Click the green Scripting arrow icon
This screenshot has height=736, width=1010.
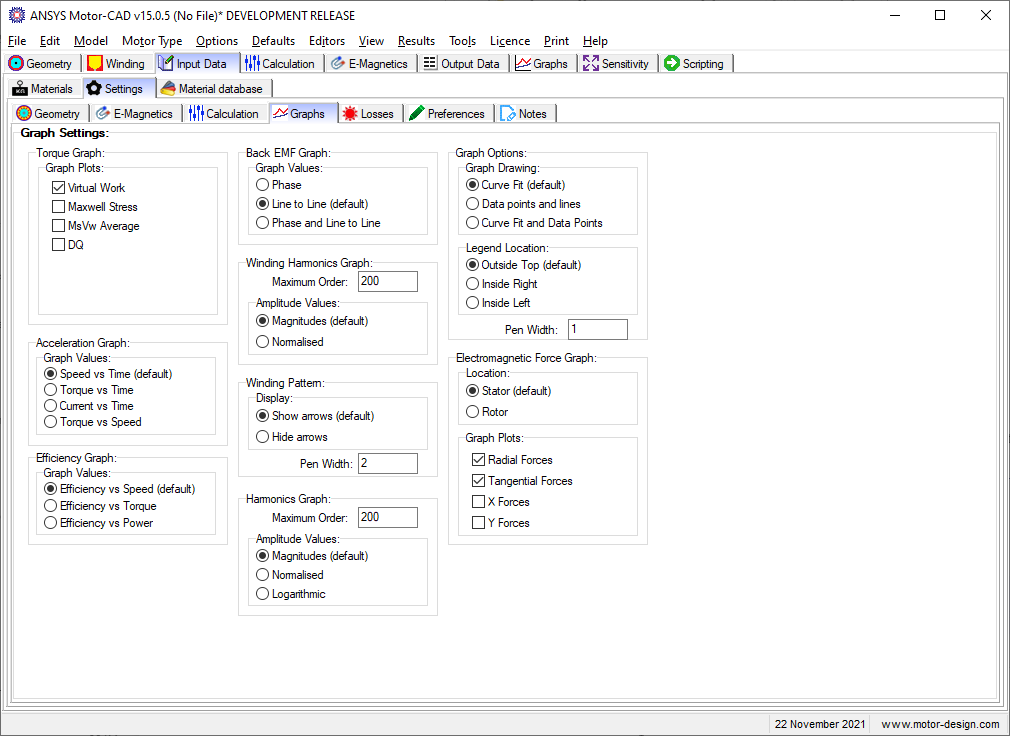[672, 63]
